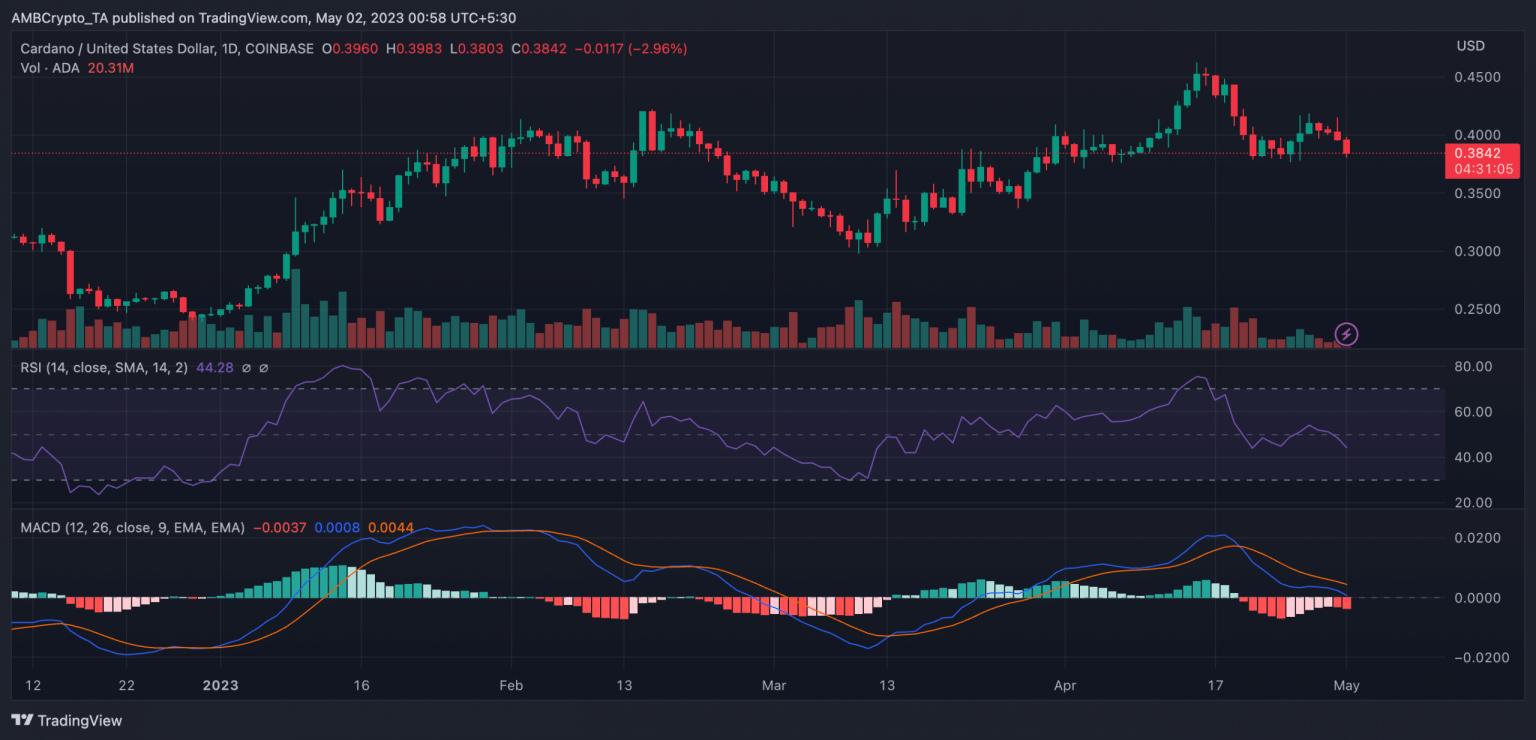The image size is (1536, 740).
Task: Click the TradingView logo icon
Action: coord(20,720)
